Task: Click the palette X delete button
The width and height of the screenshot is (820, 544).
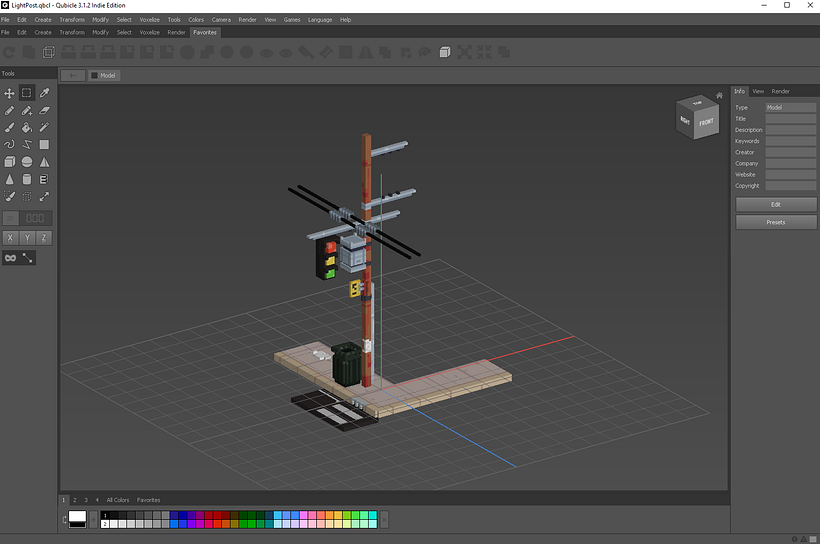Action: click(x=384, y=520)
